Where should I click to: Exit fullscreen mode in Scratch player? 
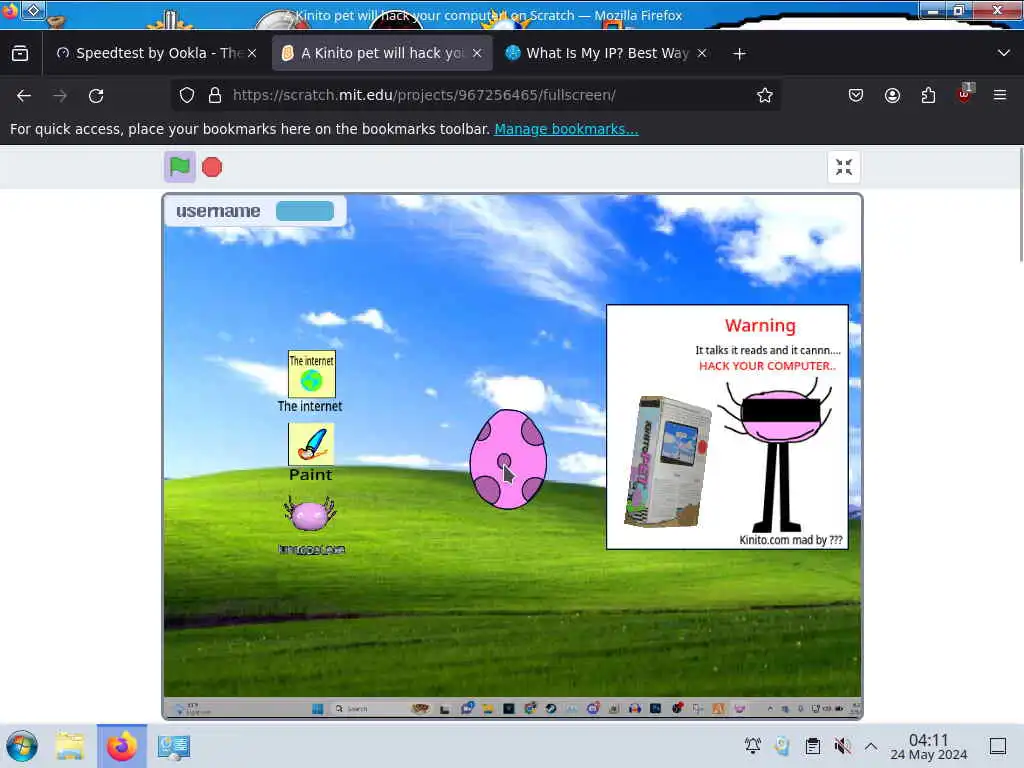[x=844, y=168]
